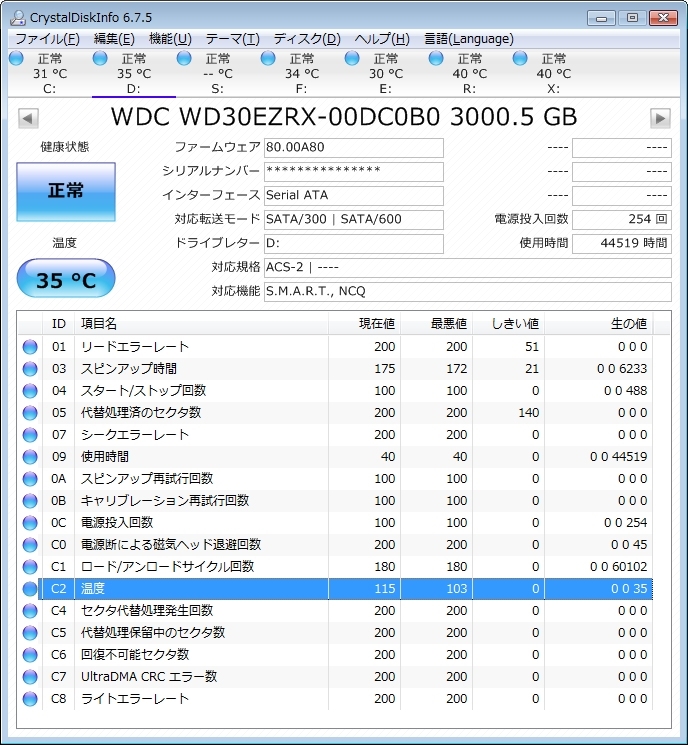Image resolution: width=688 pixels, height=745 pixels.
Task: Click the power-on count field 254 回
Action: pos(621,220)
